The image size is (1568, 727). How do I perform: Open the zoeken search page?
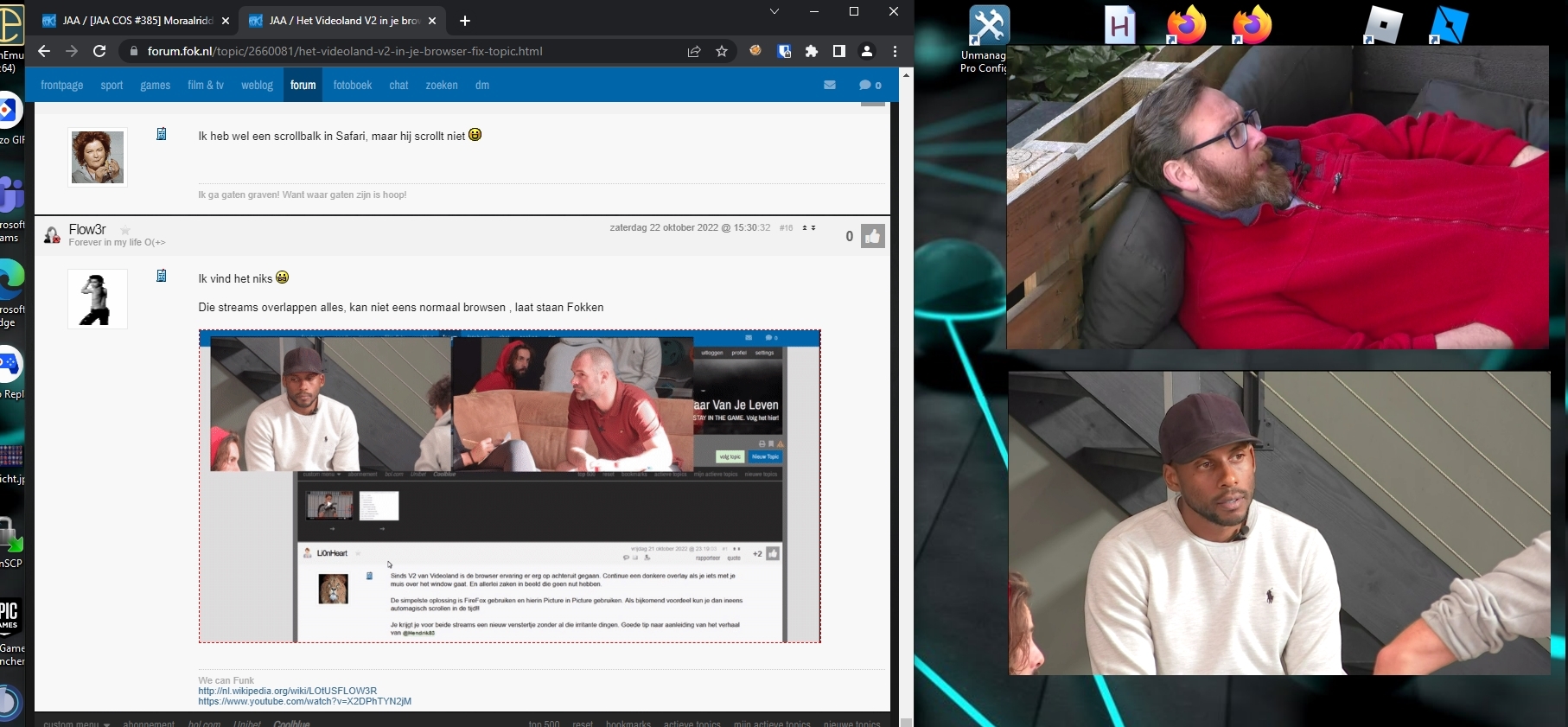coord(442,85)
